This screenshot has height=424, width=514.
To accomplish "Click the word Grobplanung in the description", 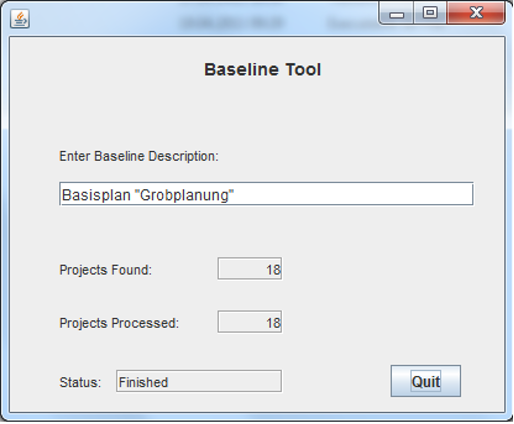I will [x=184, y=195].
